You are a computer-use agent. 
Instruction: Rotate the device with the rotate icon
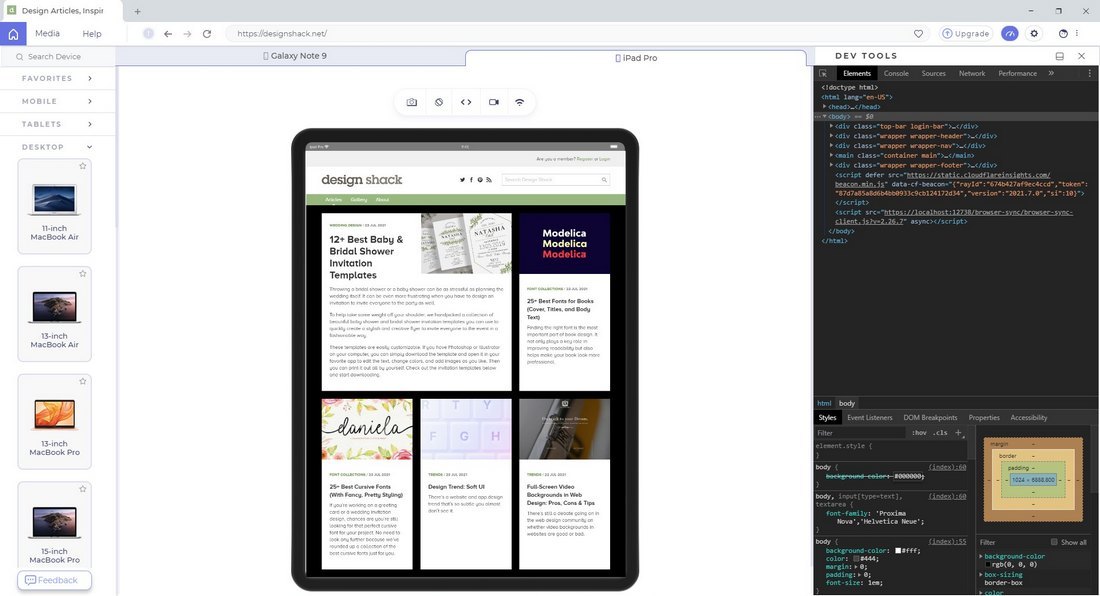click(439, 102)
